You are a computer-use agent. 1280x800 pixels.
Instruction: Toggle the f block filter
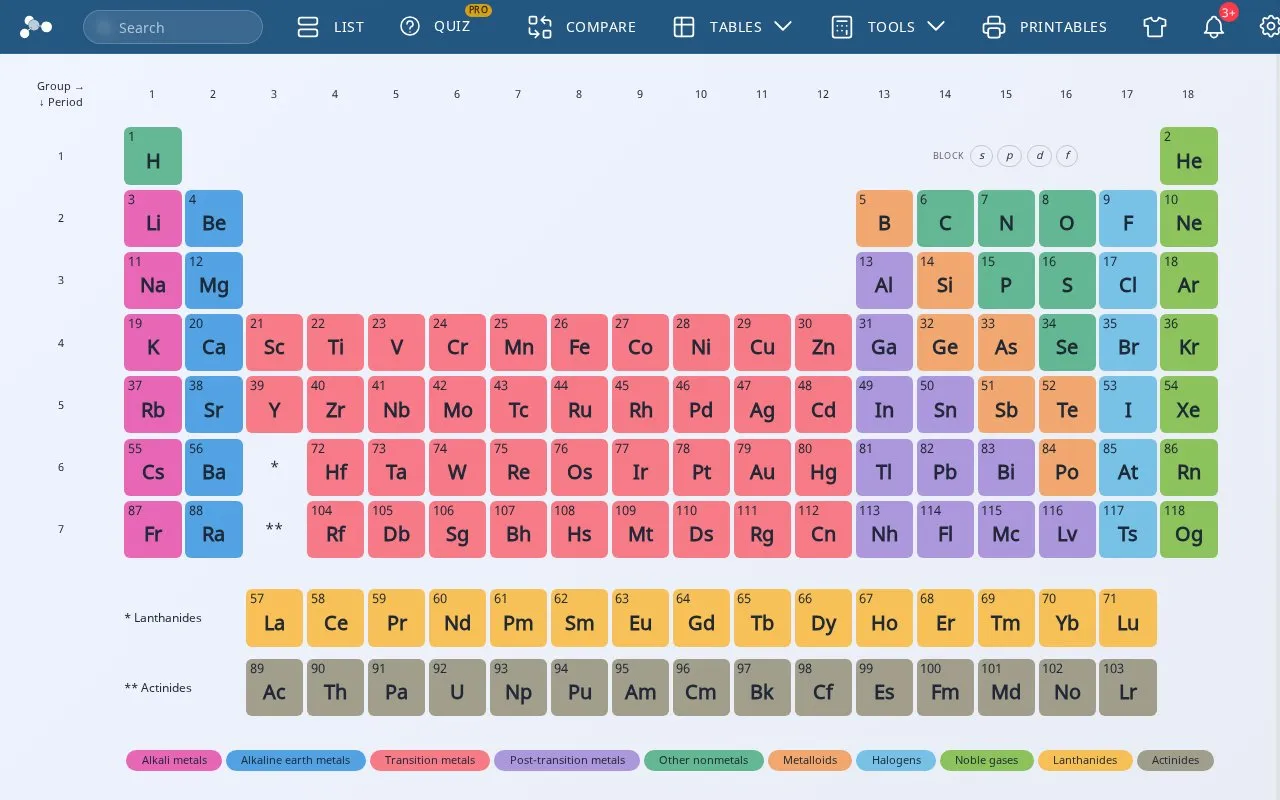pos(1067,155)
